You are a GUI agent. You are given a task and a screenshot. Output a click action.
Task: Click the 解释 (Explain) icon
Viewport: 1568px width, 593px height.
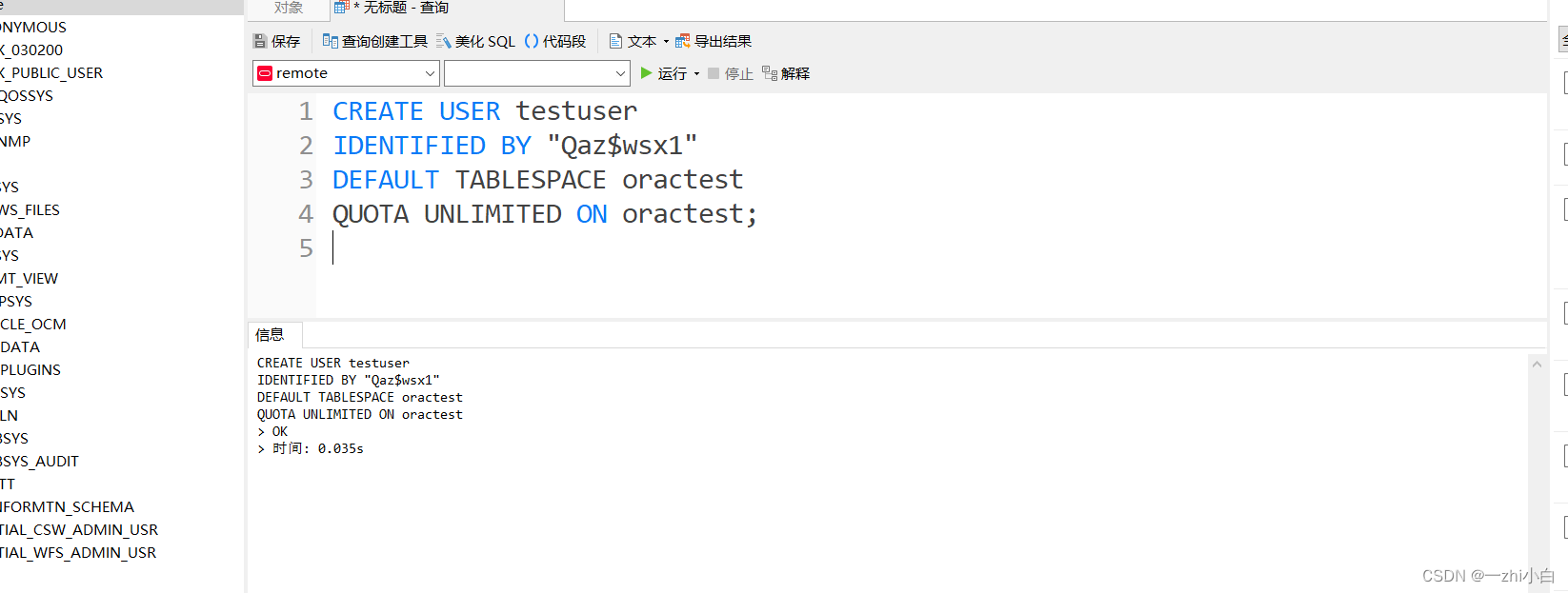tap(785, 73)
